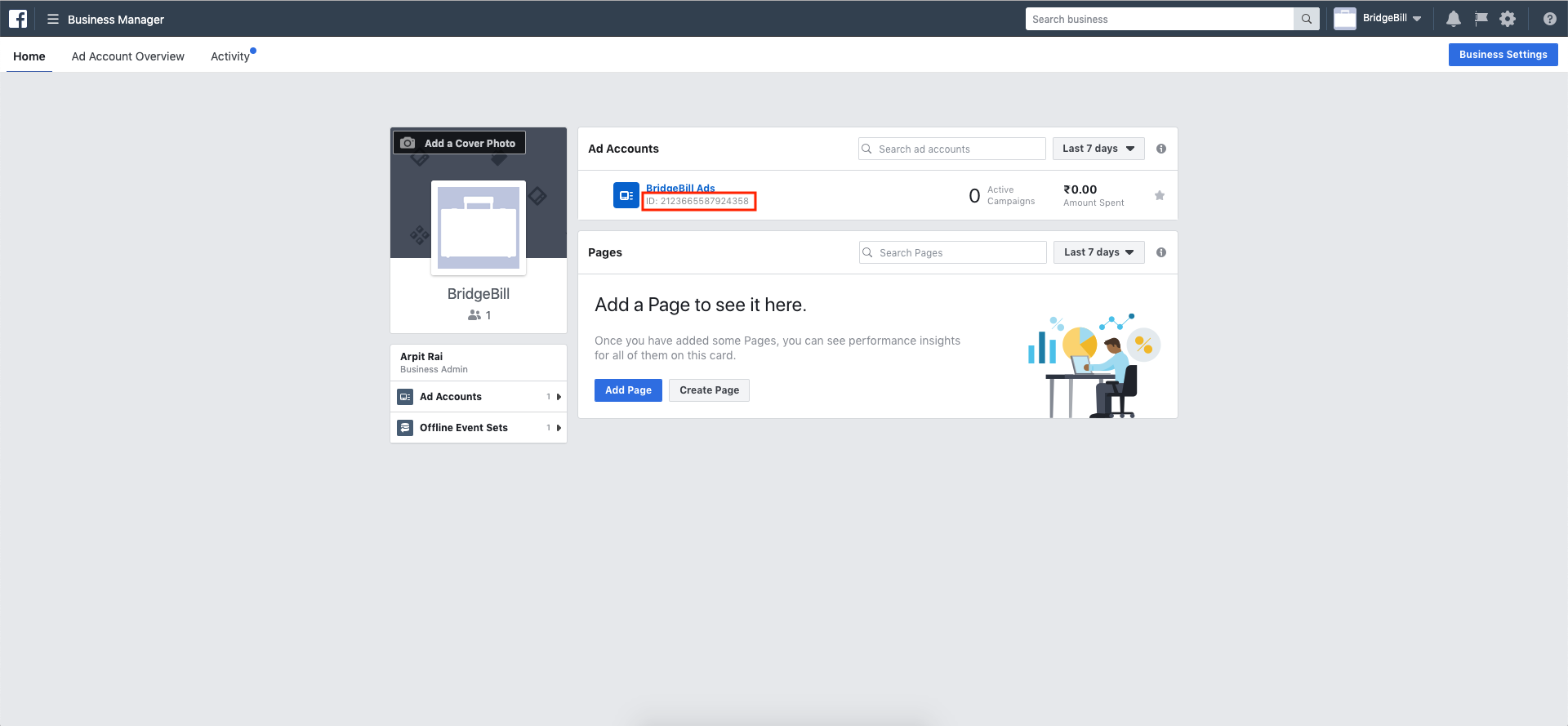
Task: Expand the Ad Accounts sidebar row arrow
Action: point(559,397)
